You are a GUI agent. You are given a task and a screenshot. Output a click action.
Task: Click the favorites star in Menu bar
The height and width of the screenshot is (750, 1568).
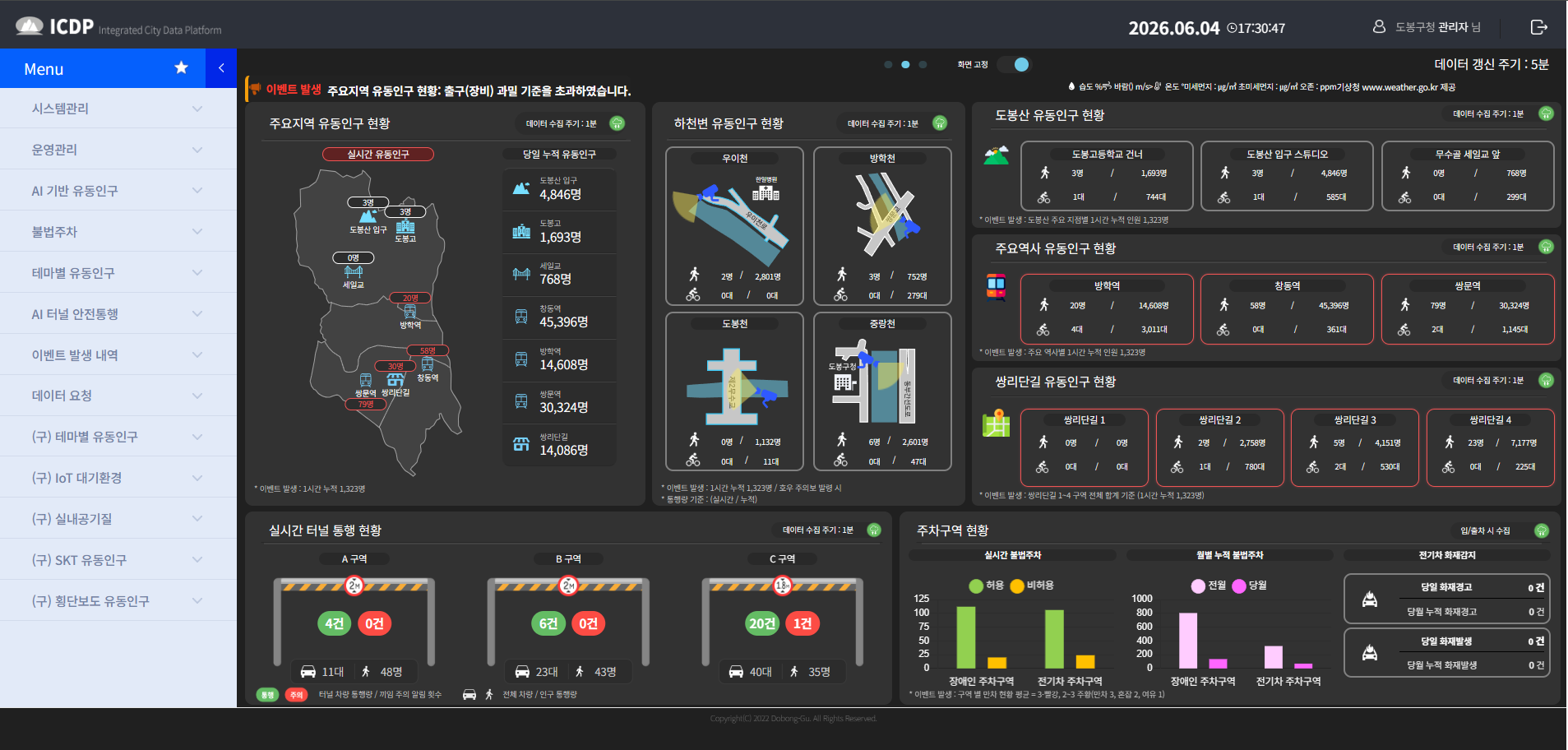pyautogui.click(x=181, y=67)
